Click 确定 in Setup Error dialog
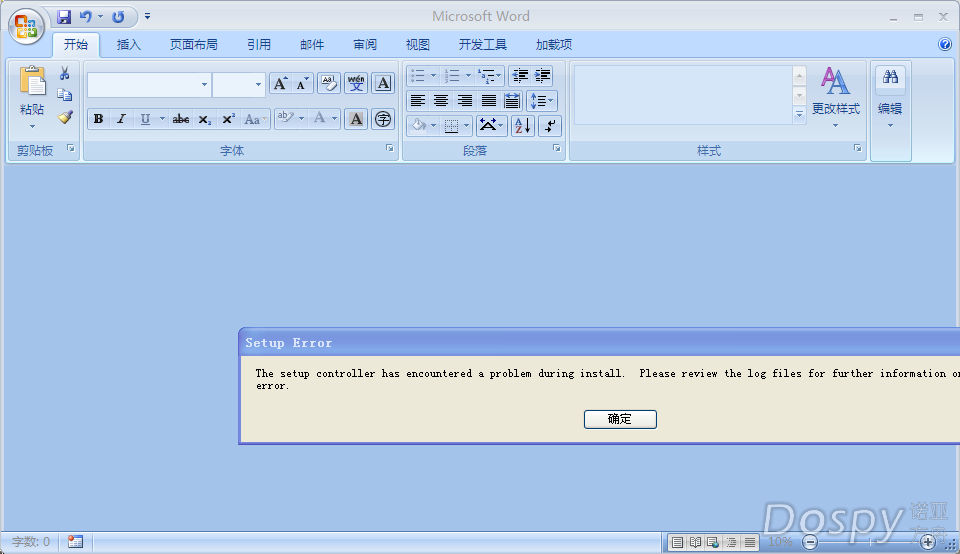The image size is (960, 554). tap(620, 419)
